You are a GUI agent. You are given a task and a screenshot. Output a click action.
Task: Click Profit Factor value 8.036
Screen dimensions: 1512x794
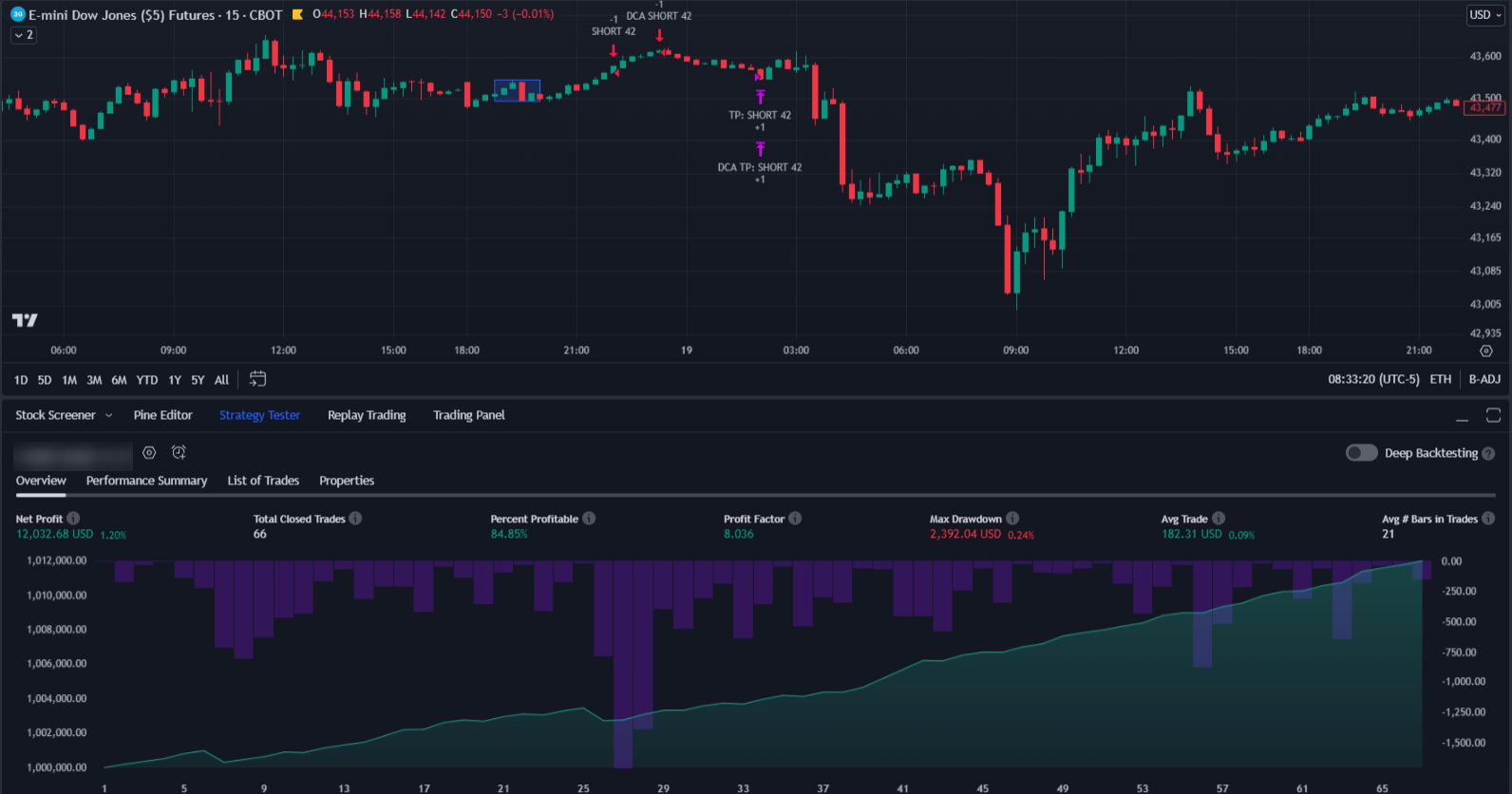click(739, 534)
